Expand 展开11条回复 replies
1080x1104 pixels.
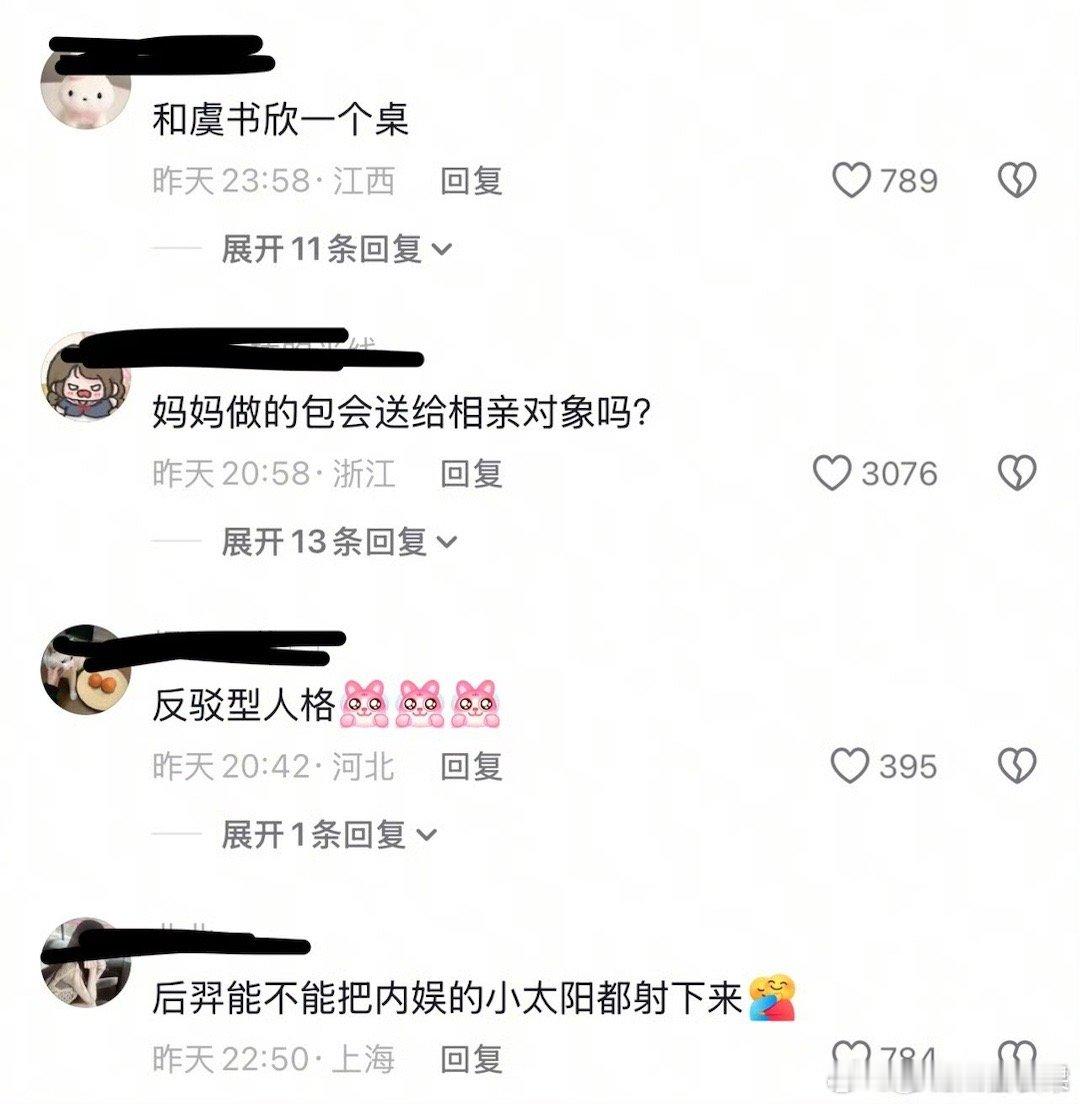[x=337, y=249]
